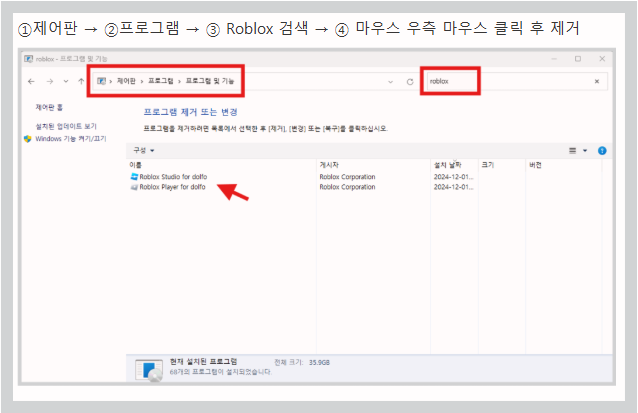Select Roblox Studio for dolfo entry
Screen dimensions: 638x413
click(173, 177)
